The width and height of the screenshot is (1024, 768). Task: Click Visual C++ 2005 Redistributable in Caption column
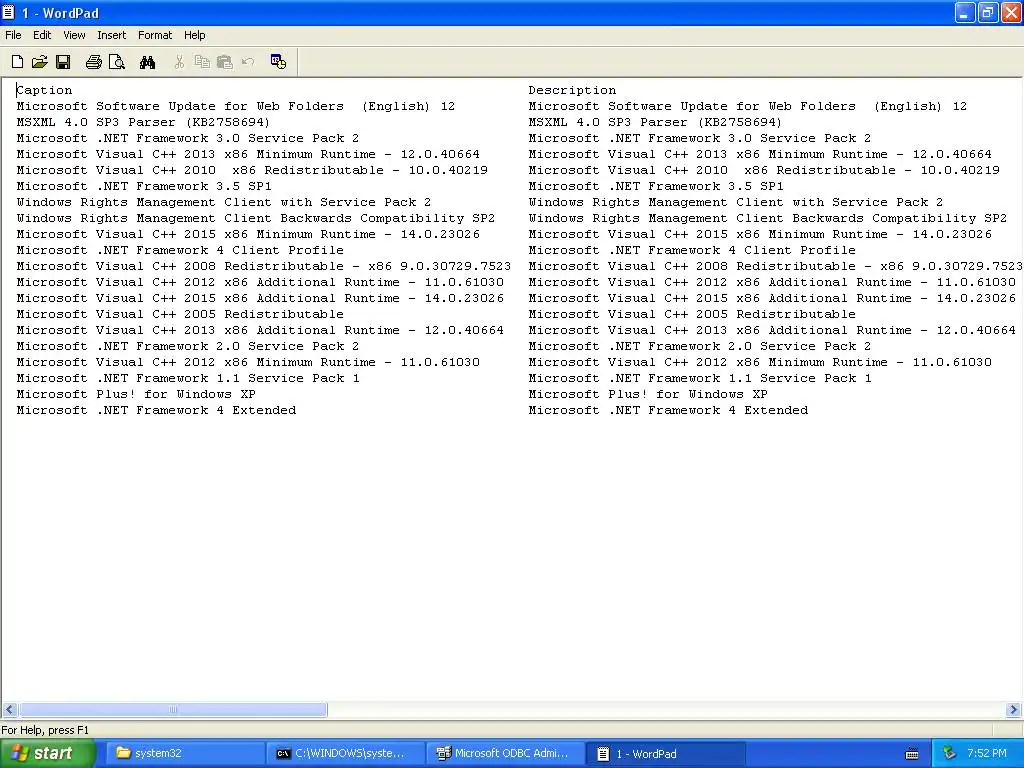point(180,314)
